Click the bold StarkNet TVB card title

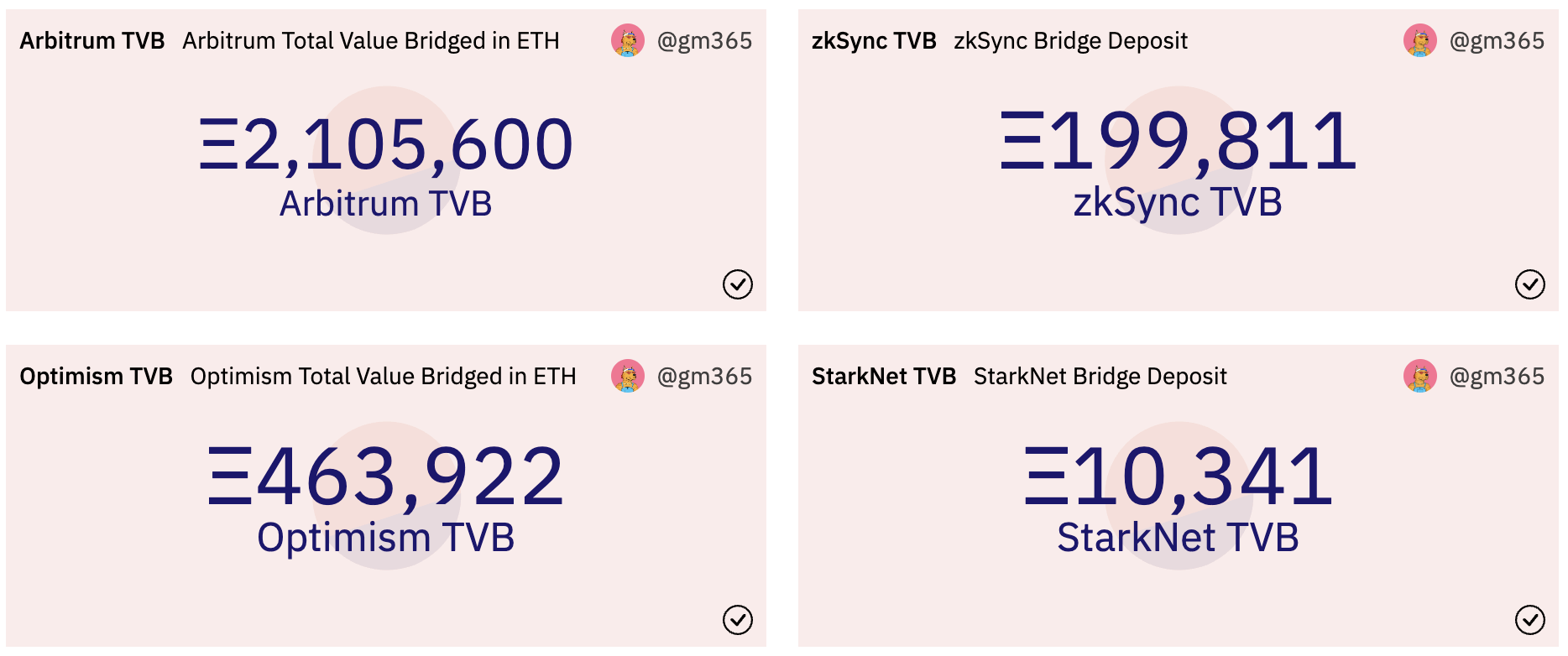(x=884, y=377)
